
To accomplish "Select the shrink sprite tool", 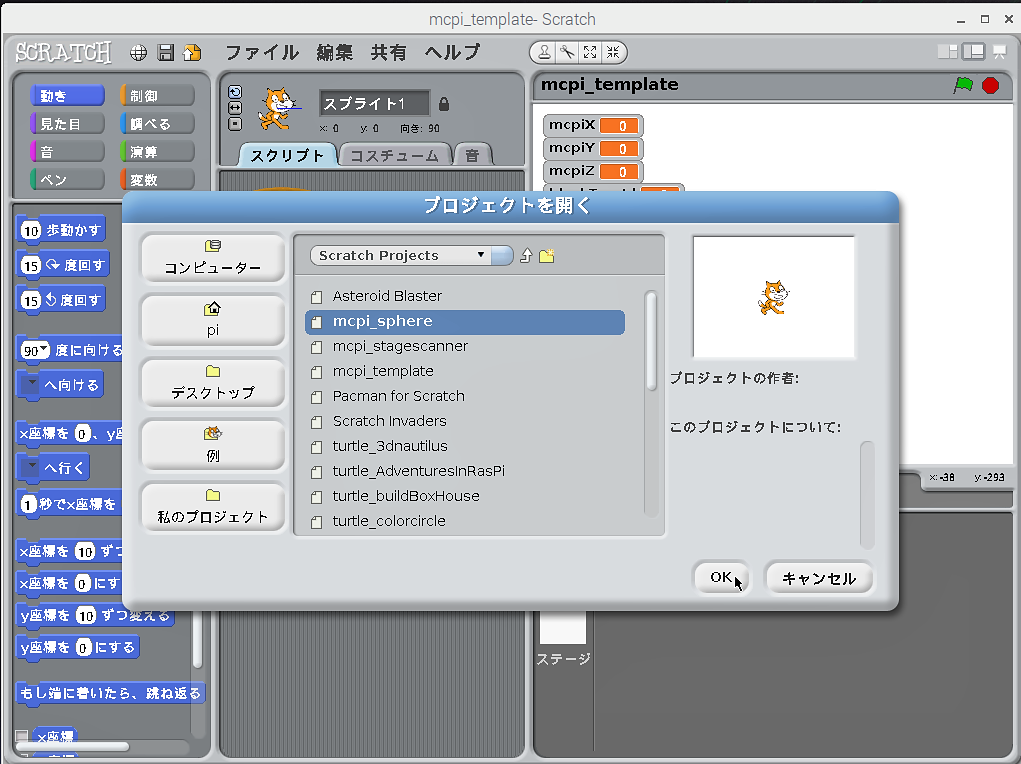I will tap(613, 52).
